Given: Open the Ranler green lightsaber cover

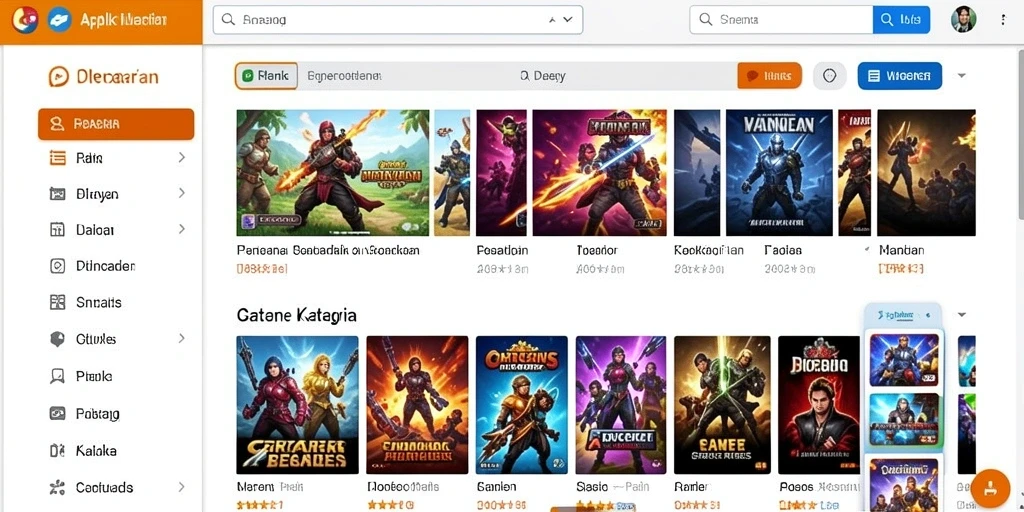Looking at the screenshot, I should pos(722,405).
